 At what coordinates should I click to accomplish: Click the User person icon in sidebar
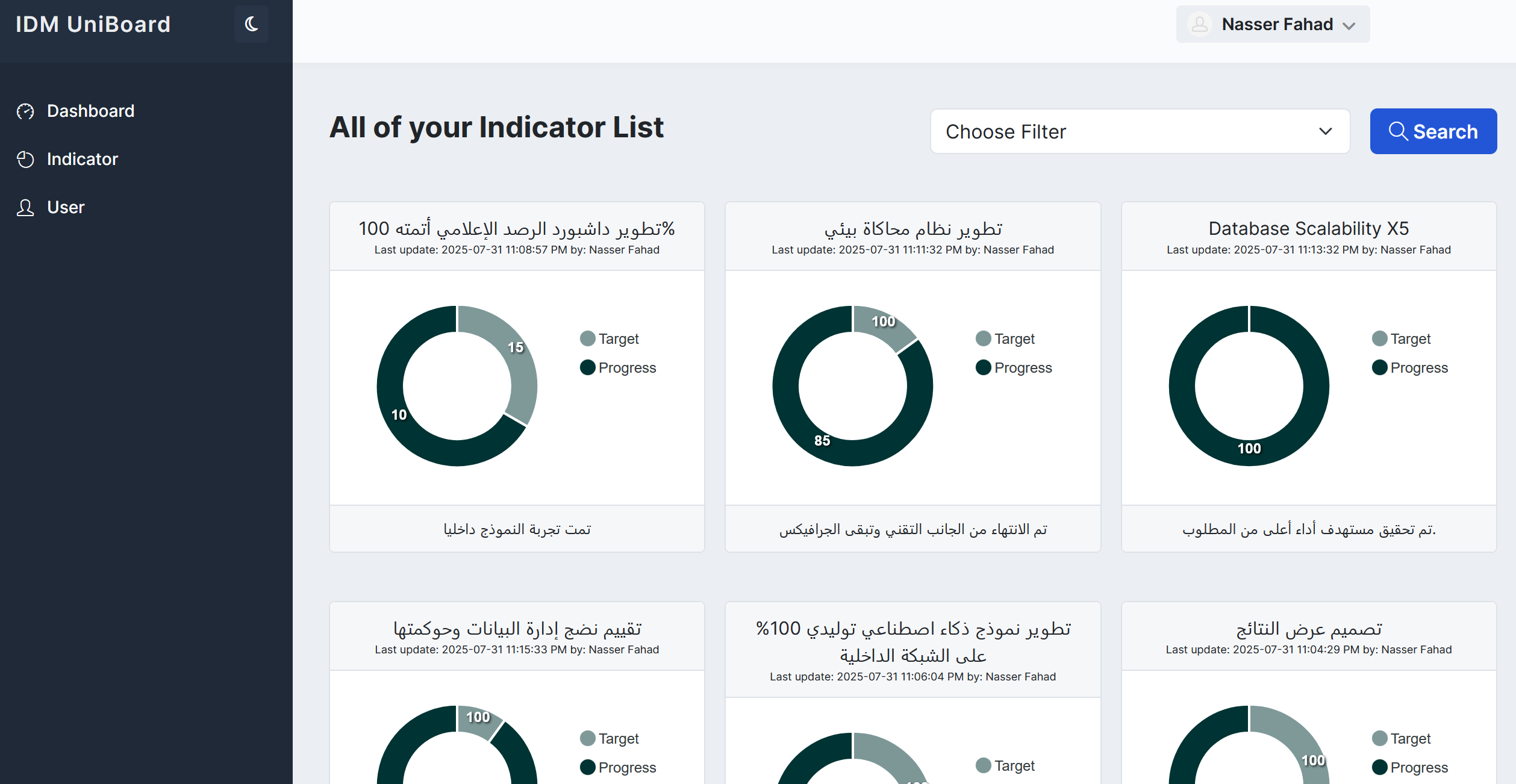[25, 208]
